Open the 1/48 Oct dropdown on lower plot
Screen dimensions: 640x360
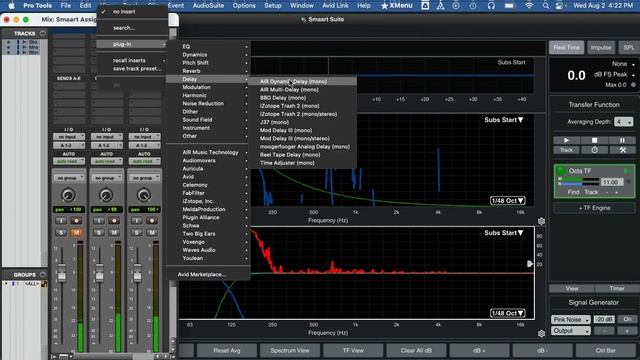point(507,313)
